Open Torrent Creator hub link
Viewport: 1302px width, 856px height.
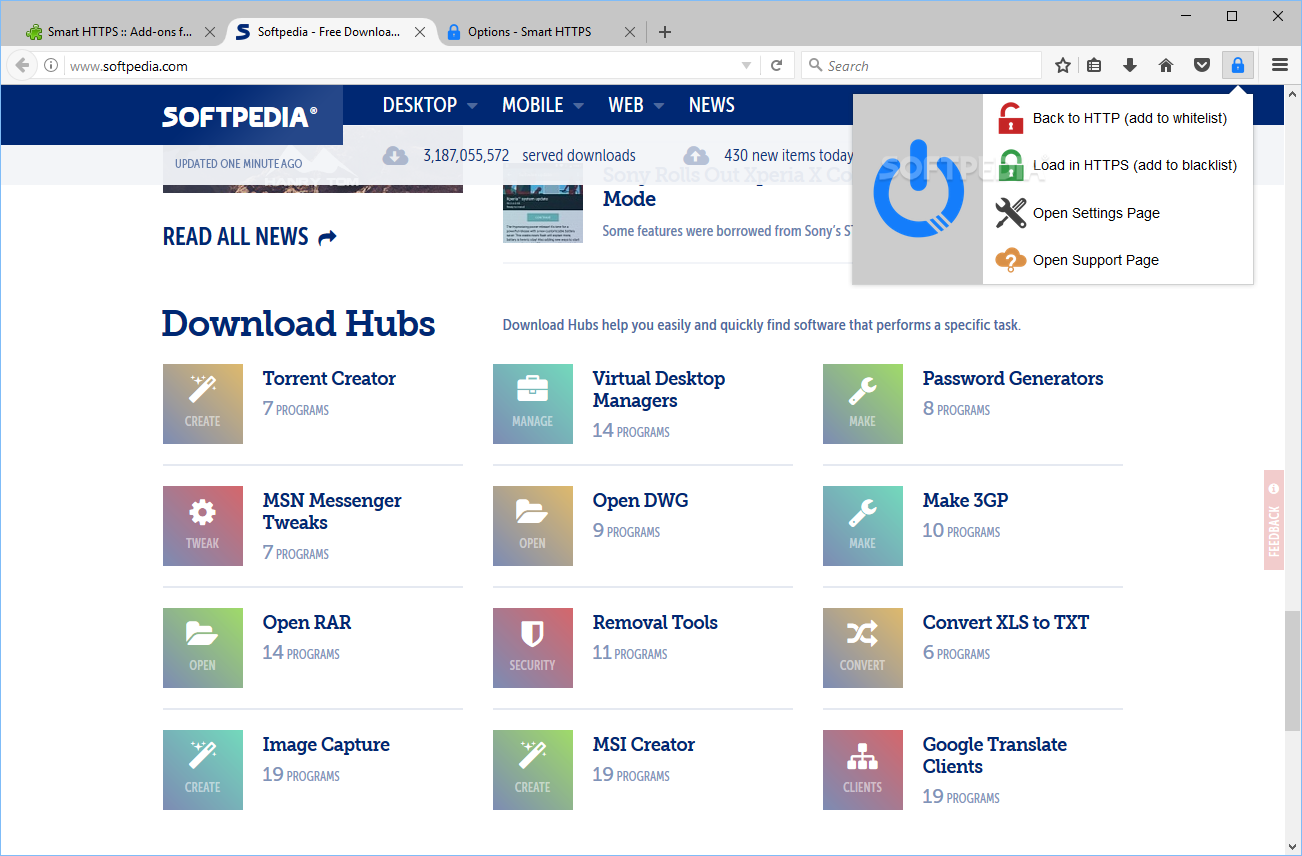click(x=329, y=378)
